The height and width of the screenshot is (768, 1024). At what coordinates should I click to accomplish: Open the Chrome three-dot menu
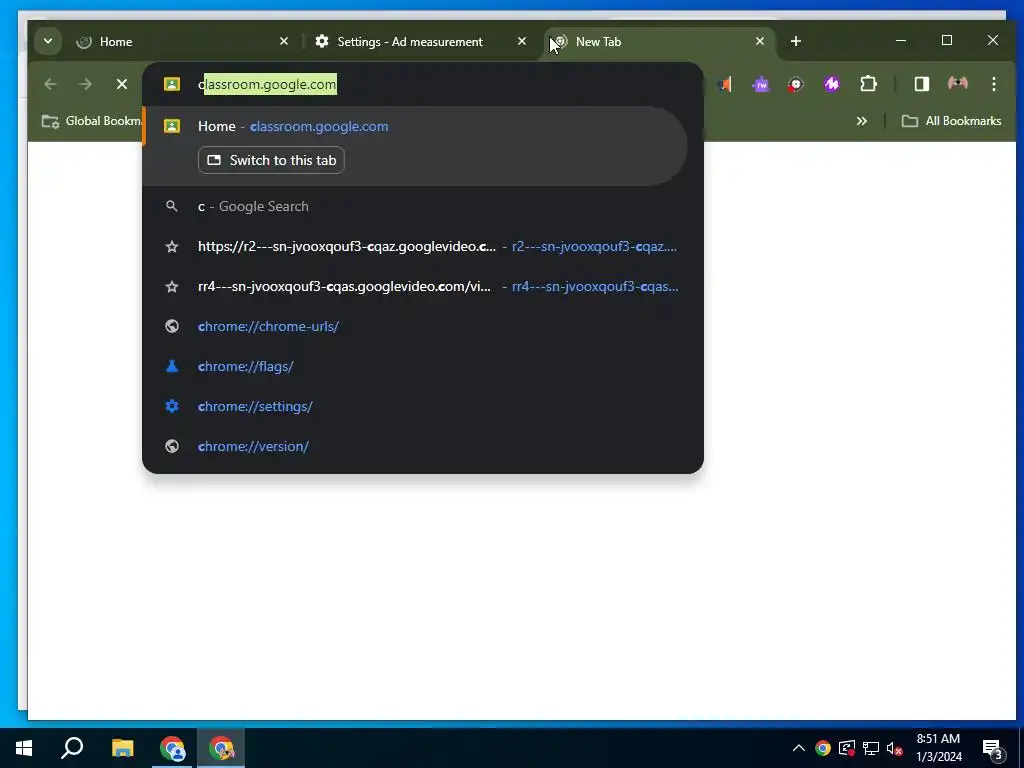point(993,84)
